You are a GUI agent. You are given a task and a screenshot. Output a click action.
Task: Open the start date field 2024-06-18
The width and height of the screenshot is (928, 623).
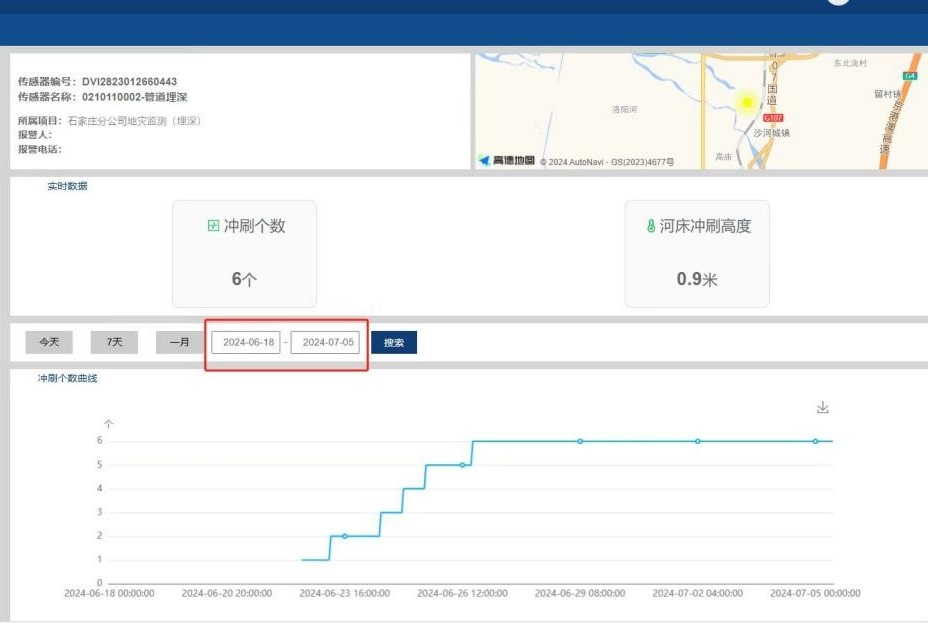[246, 342]
